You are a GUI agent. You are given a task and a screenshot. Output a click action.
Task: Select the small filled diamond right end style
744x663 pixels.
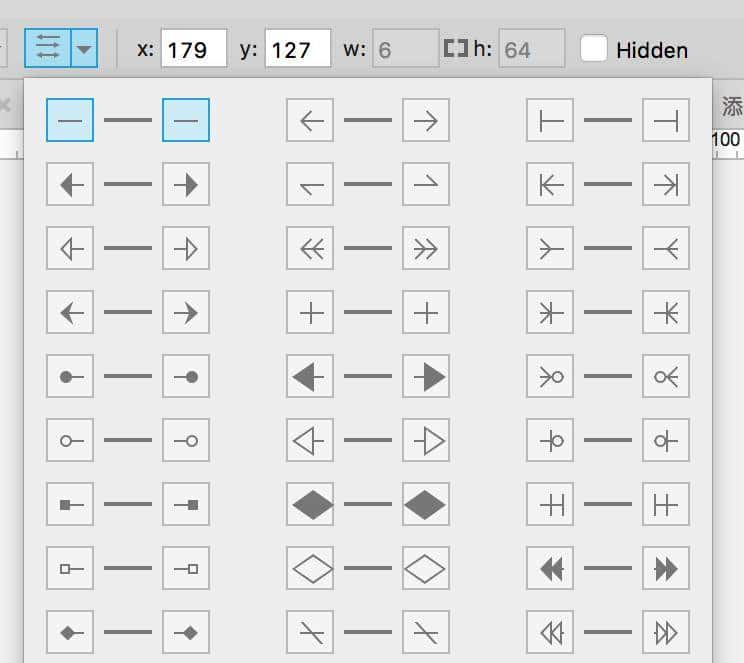coord(186,632)
